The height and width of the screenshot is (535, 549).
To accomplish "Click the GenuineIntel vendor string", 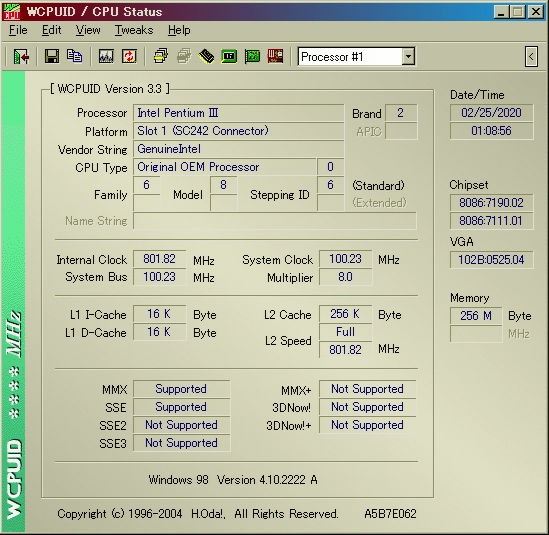I will coord(238,149).
